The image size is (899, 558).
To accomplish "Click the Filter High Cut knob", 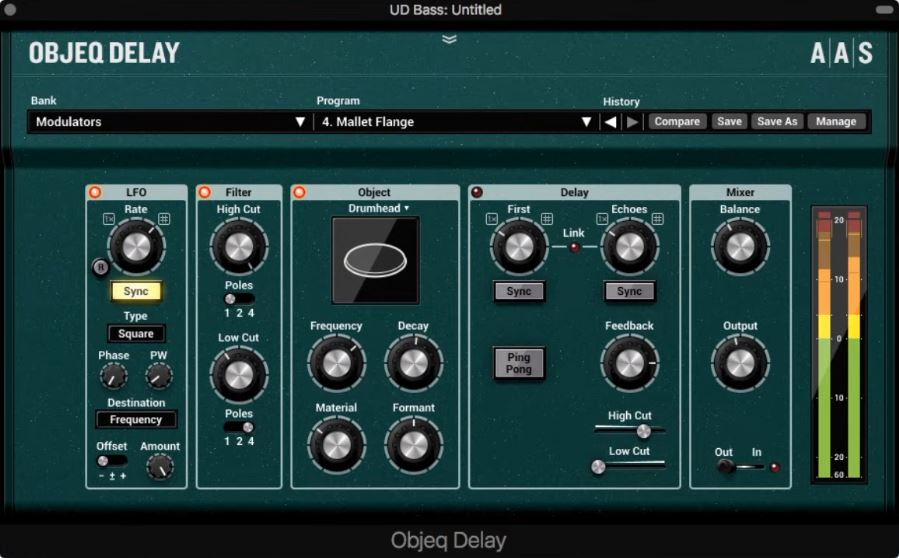I will click(x=239, y=247).
